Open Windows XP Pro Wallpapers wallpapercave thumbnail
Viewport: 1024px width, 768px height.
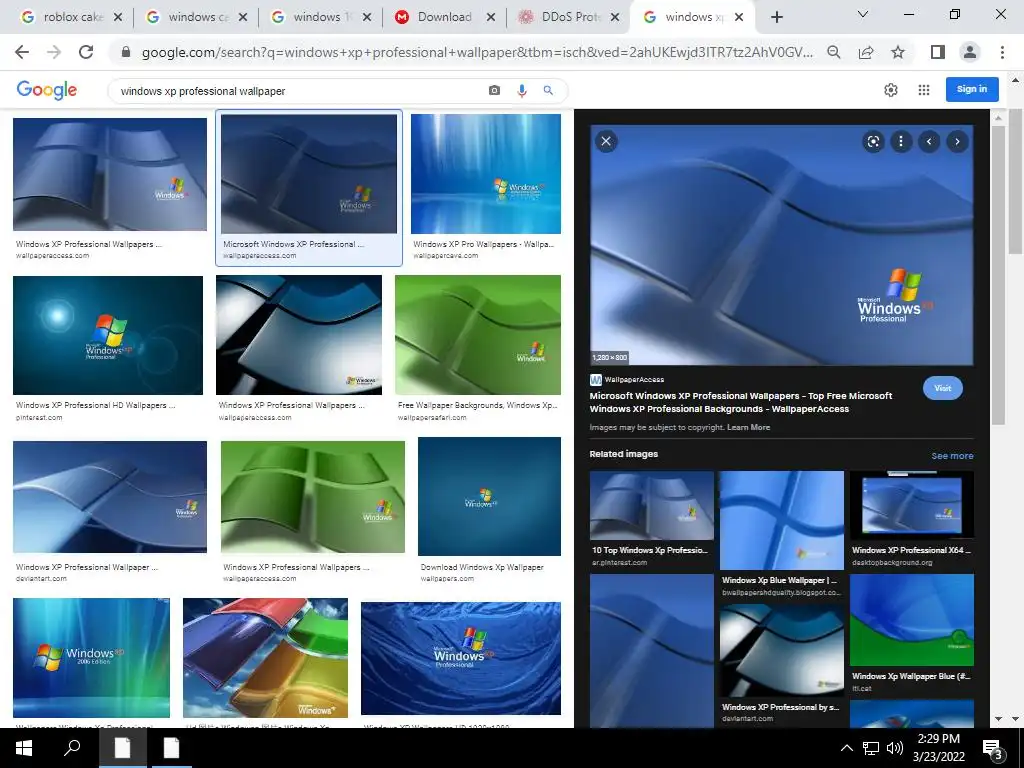click(486, 174)
